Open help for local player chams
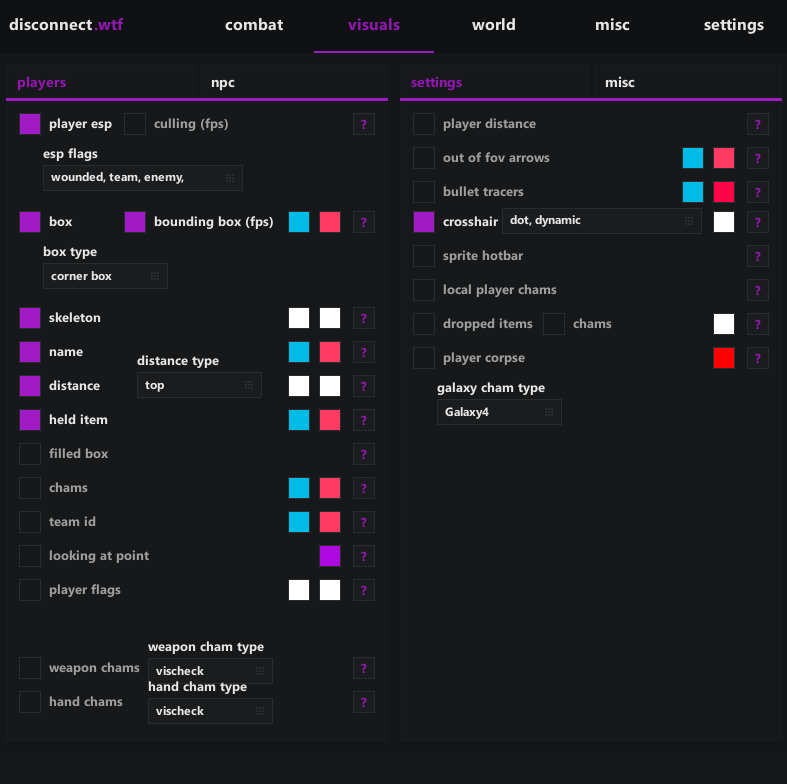The height and width of the screenshot is (784, 787). [x=758, y=290]
